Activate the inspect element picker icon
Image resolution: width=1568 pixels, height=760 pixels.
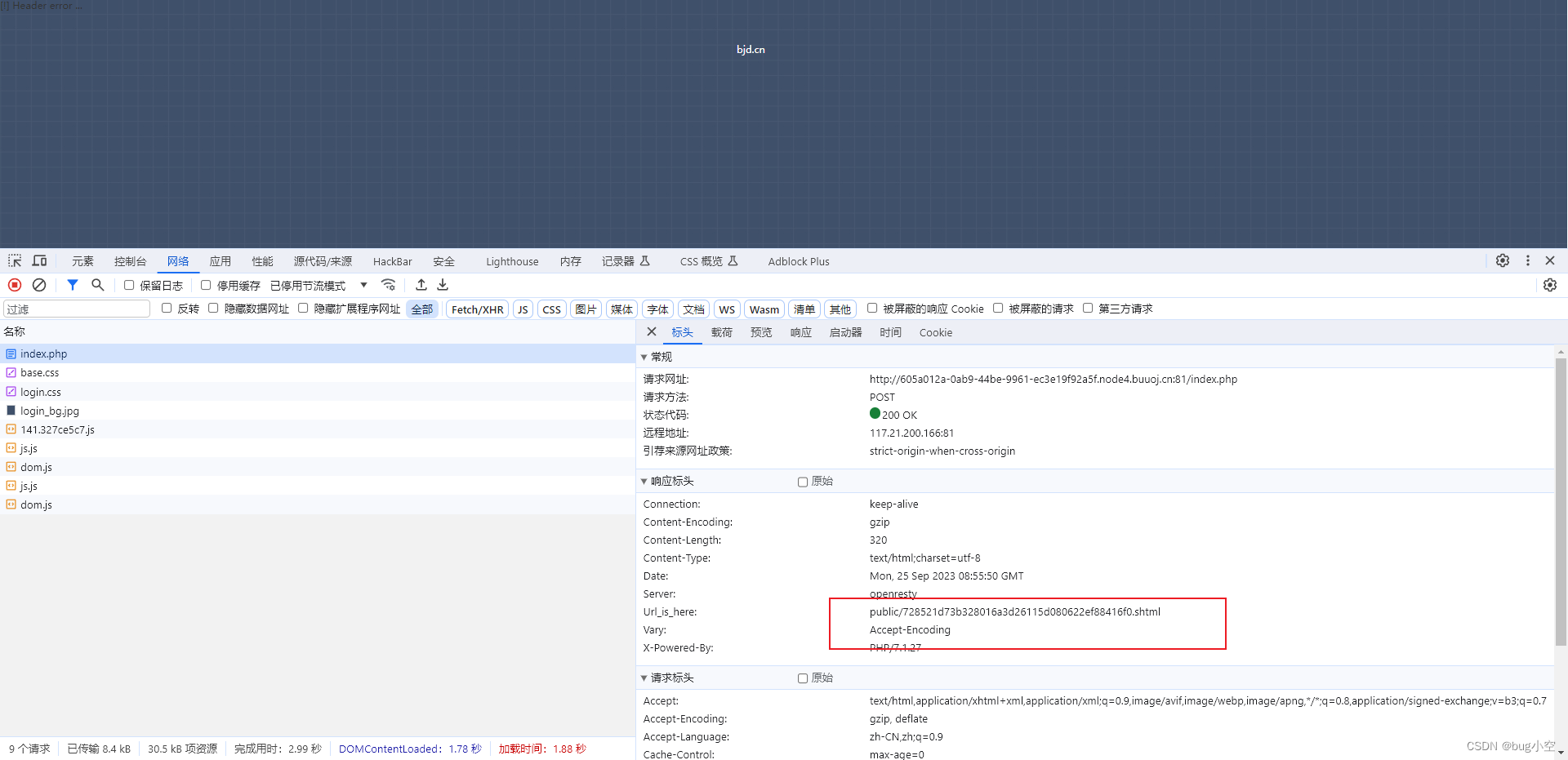[15, 260]
